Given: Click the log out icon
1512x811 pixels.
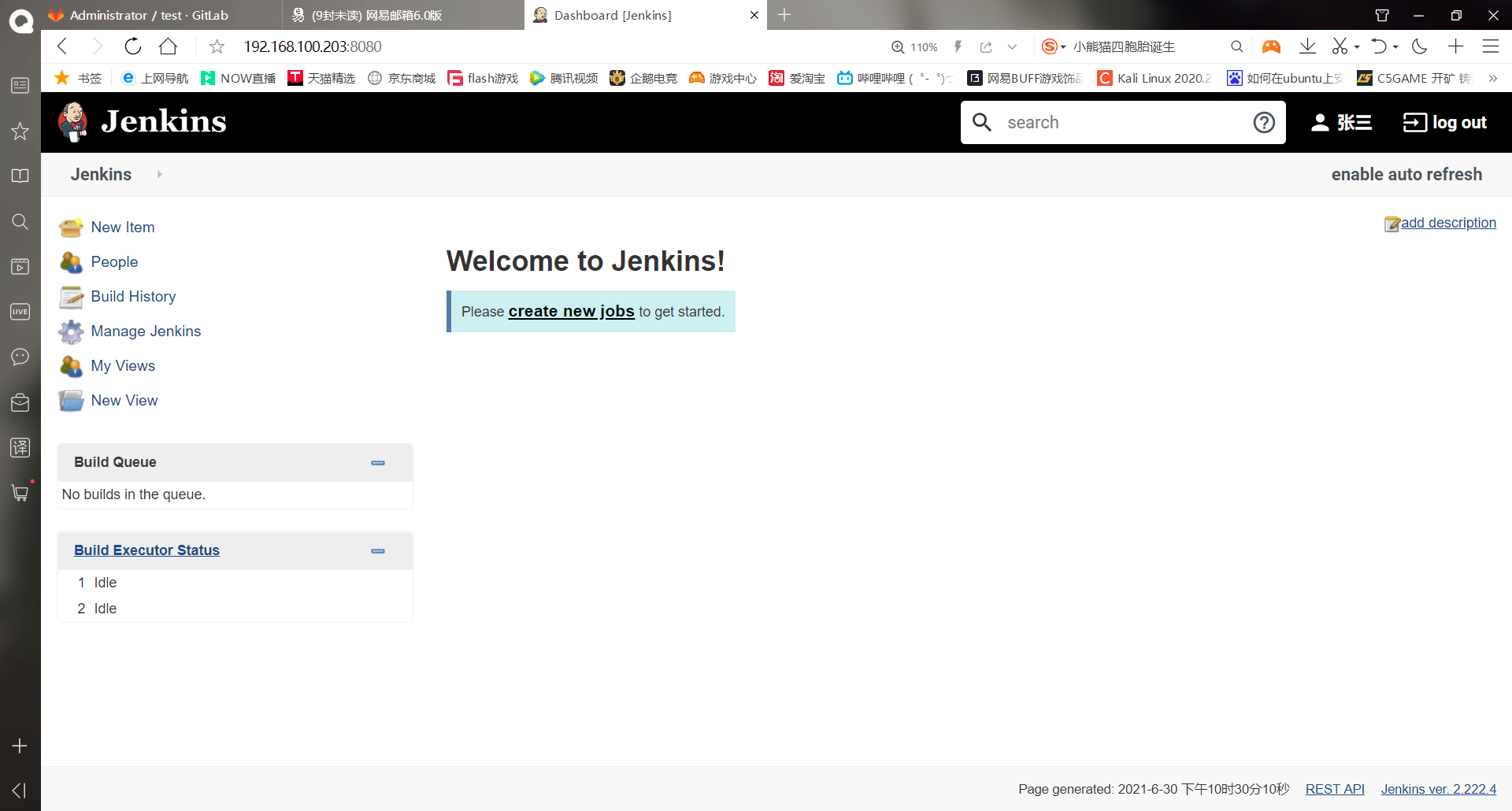Looking at the screenshot, I should click(x=1415, y=122).
